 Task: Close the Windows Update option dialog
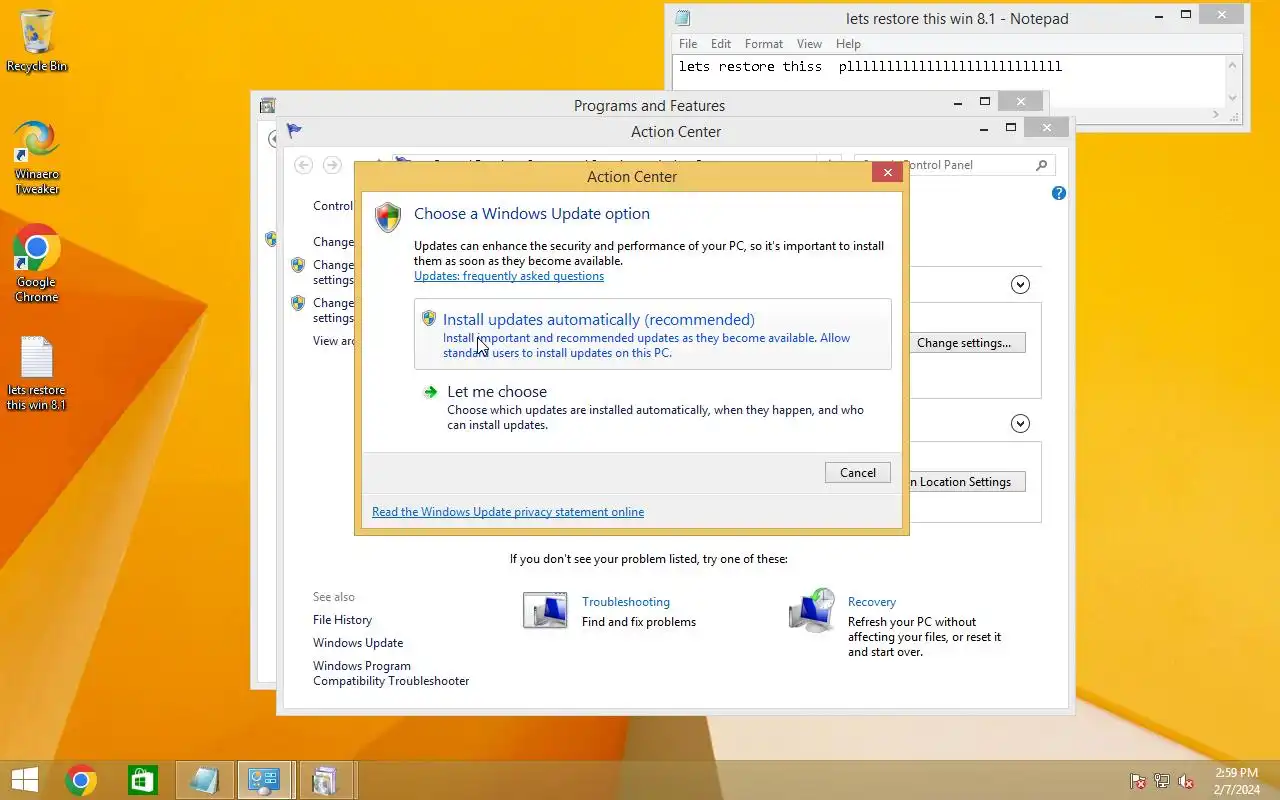(887, 173)
